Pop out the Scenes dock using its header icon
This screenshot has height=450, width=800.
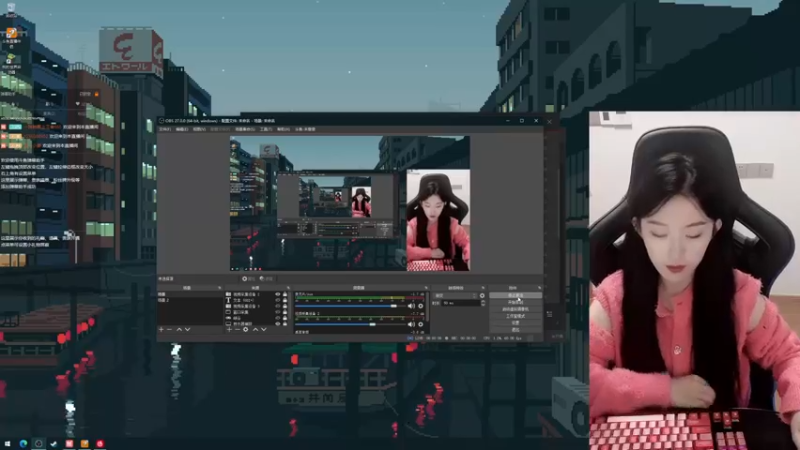[219, 288]
